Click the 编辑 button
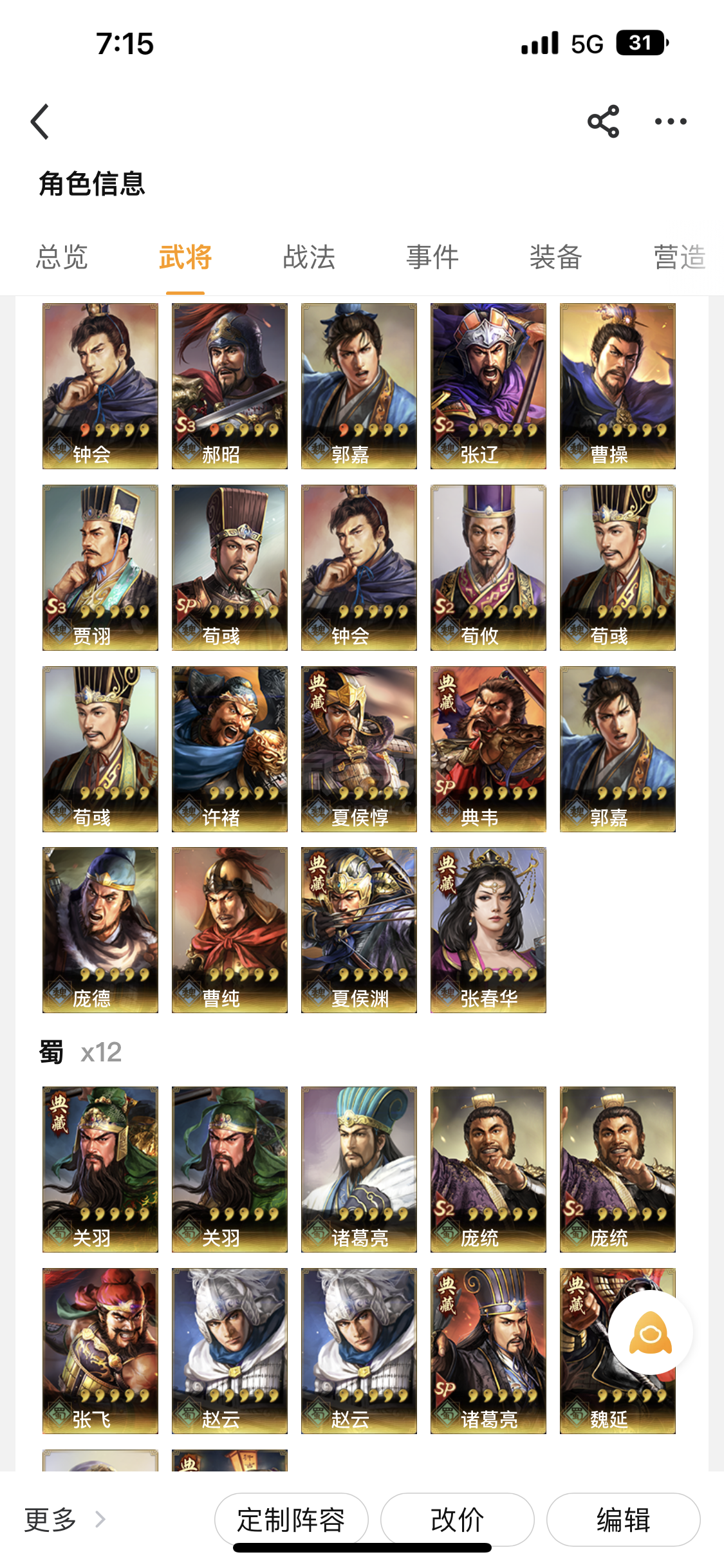This screenshot has width=724, height=1568. [624, 1520]
